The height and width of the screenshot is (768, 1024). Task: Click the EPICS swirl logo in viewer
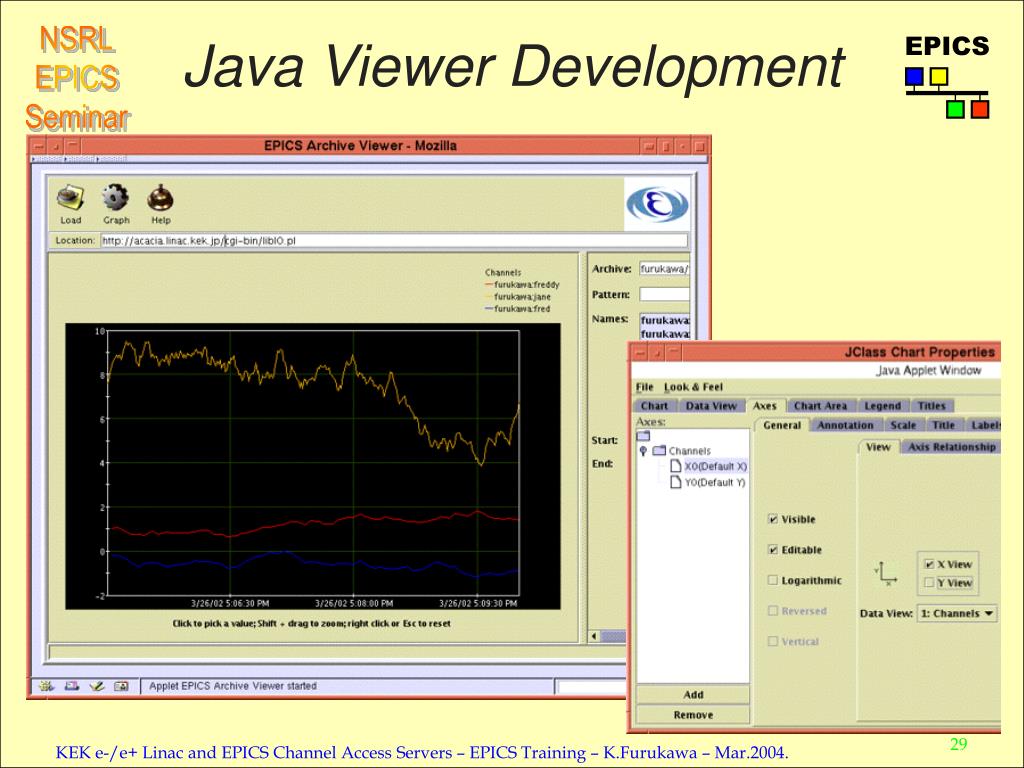[x=657, y=204]
